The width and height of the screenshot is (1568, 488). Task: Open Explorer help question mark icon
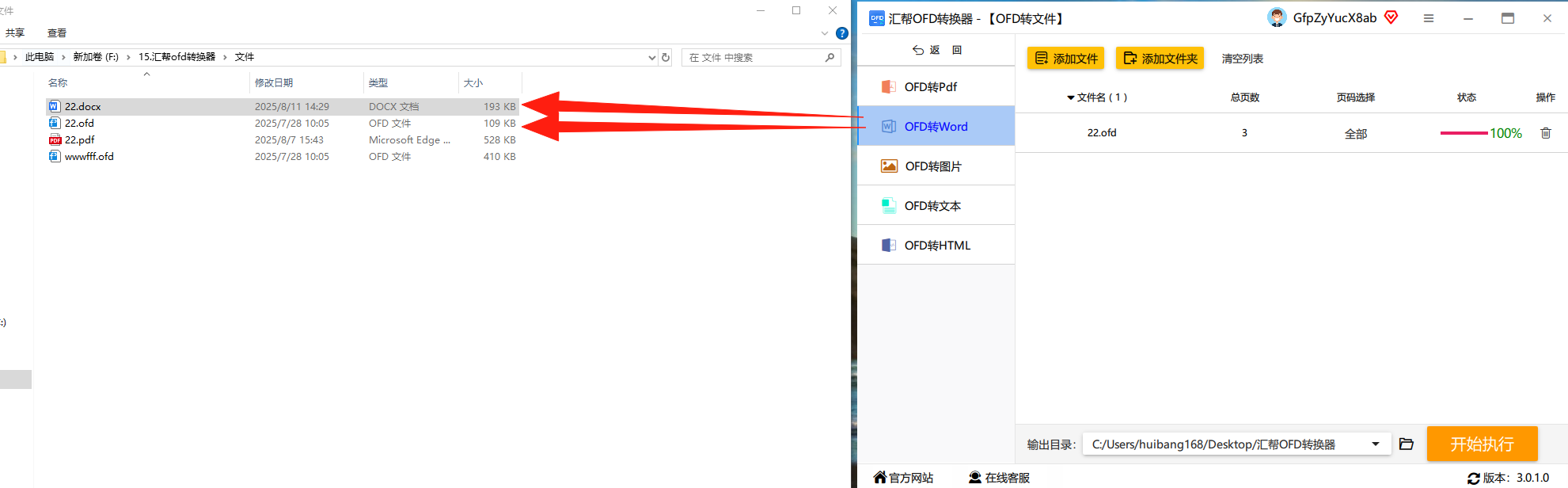pyautogui.click(x=842, y=33)
